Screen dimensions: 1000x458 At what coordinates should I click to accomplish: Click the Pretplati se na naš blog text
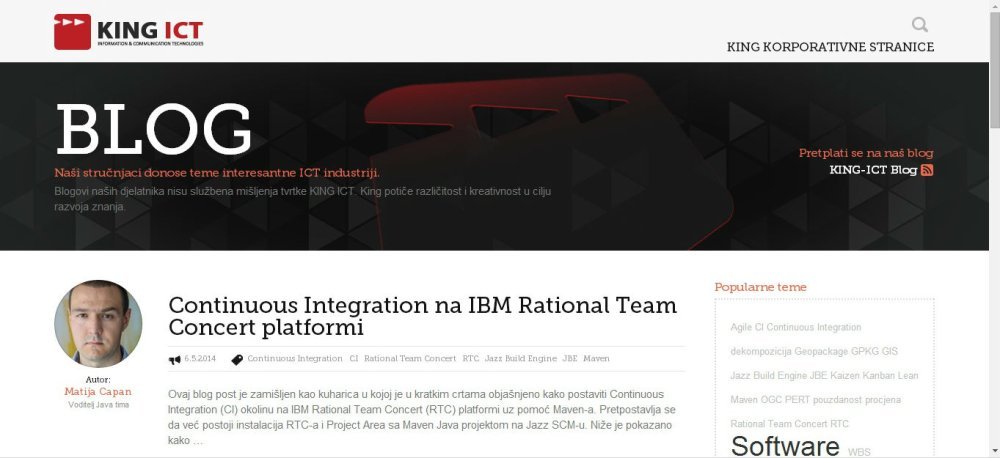click(866, 153)
